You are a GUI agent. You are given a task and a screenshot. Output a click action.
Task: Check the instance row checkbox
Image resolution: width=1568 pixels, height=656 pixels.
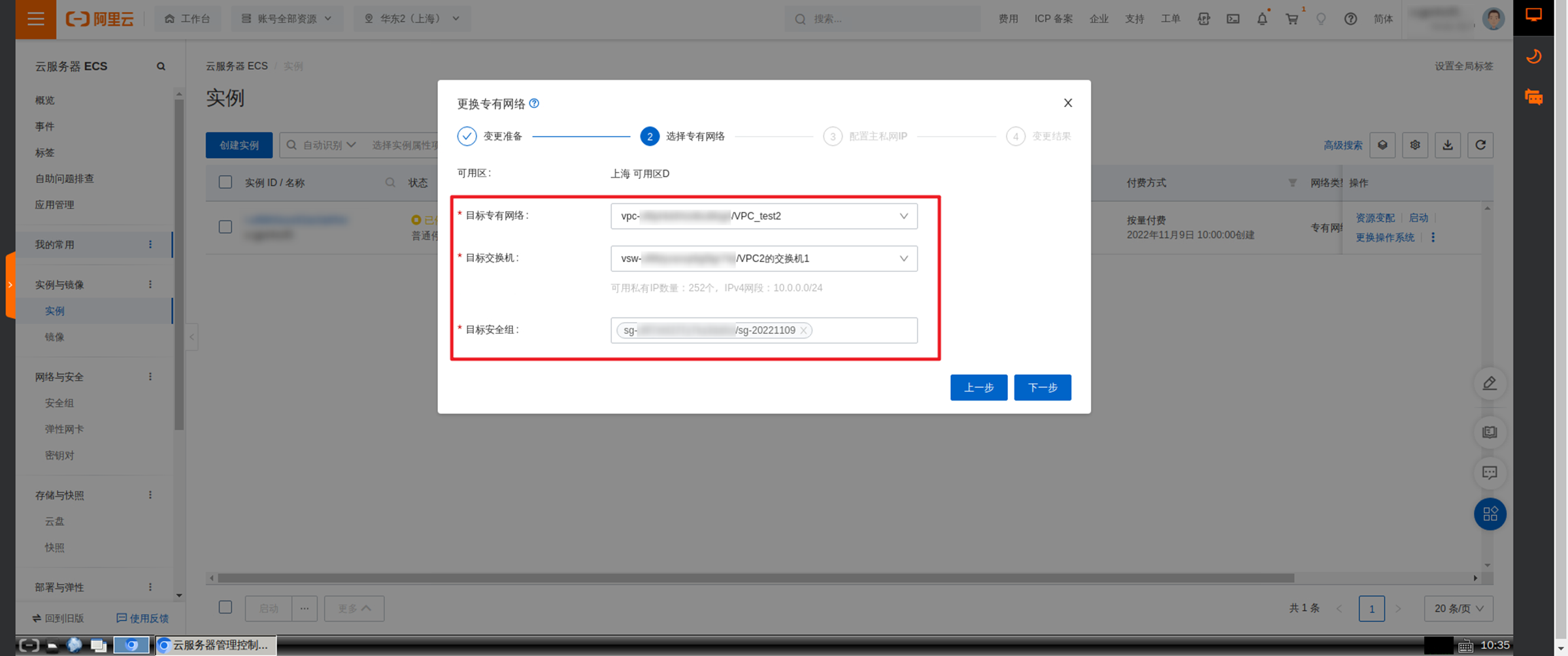(225, 227)
